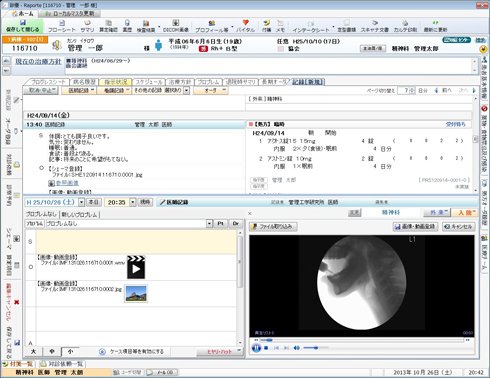490x378 pixels.
Task: Open the ヒヤリ・ハット dropdown button
Action: [x=219, y=352]
